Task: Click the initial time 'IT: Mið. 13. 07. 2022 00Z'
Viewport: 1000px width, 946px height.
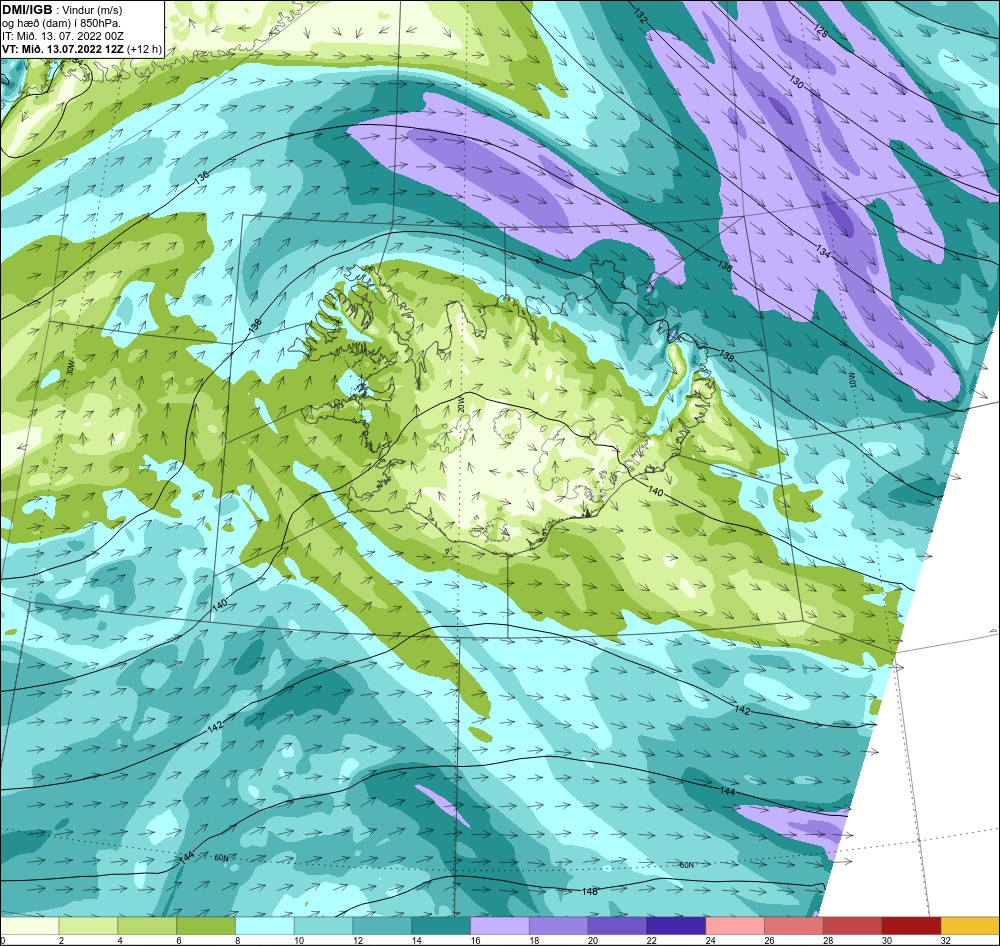Action: tap(62, 36)
